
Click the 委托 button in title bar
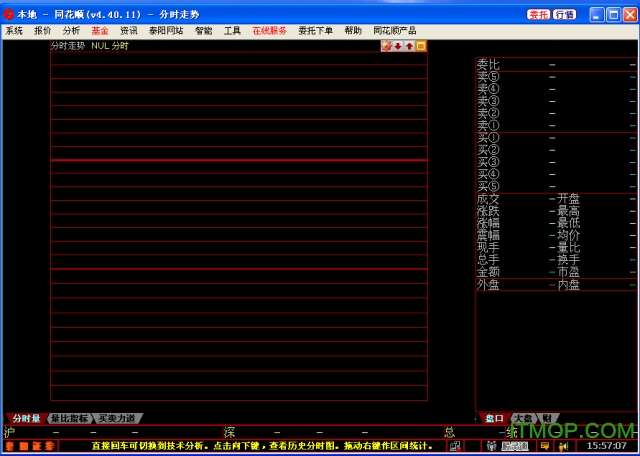(x=539, y=14)
